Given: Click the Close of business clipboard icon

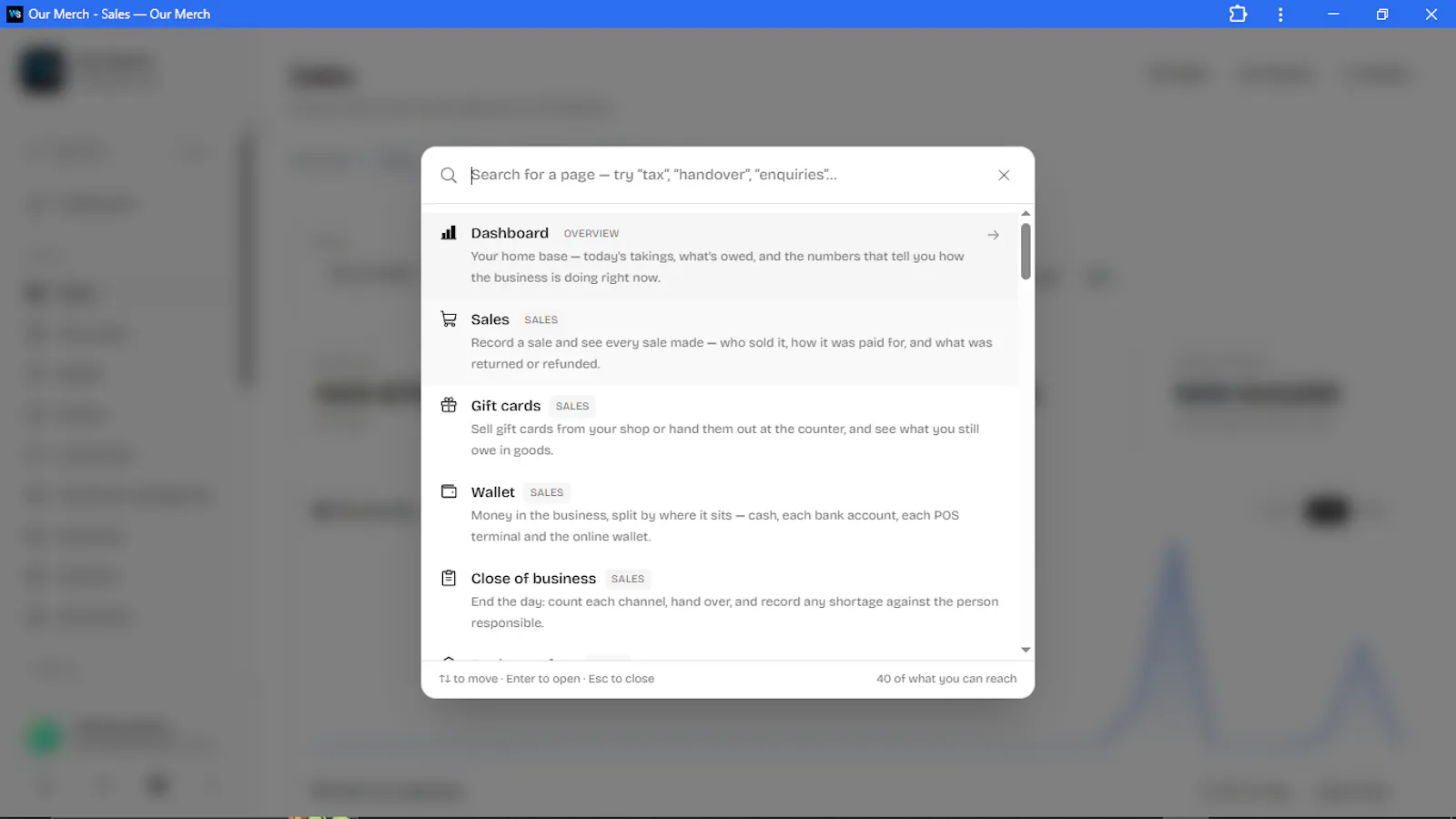Looking at the screenshot, I should point(449,578).
